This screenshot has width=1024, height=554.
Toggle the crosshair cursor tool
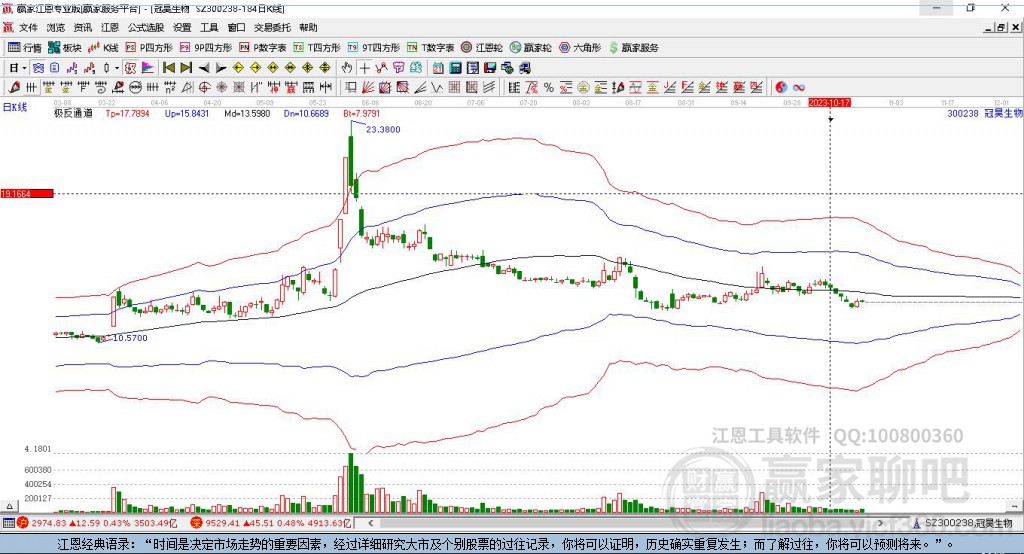coord(364,68)
